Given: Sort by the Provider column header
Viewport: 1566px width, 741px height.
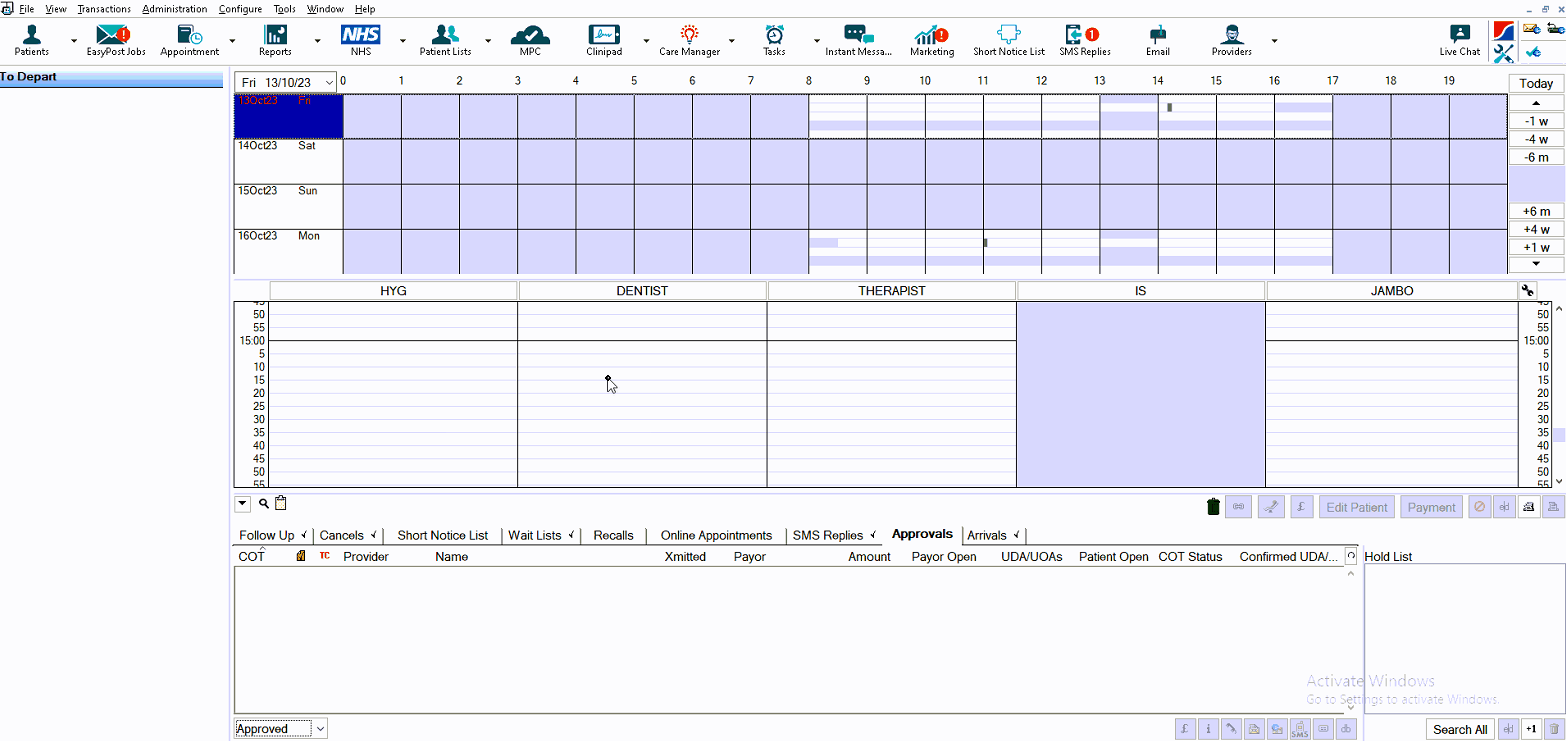Looking at the screenshot, I should click(x=366, y=557).
